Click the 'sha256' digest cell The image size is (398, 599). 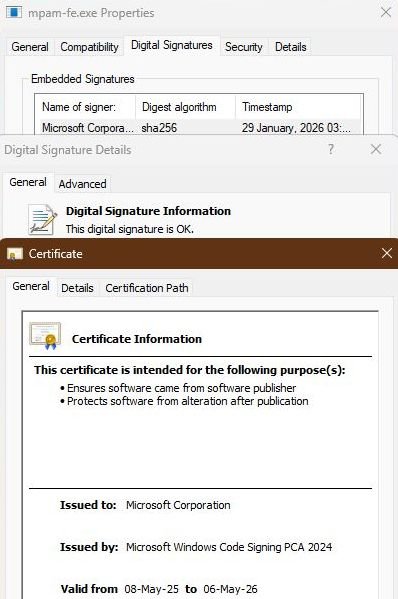click(159, 128)
